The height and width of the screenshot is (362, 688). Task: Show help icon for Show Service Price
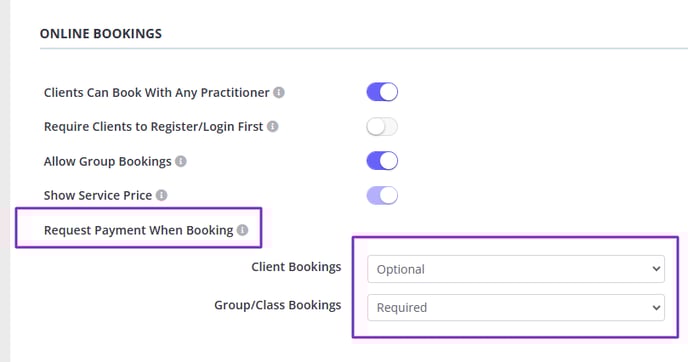pyautogui.click(x=161, y=195)
